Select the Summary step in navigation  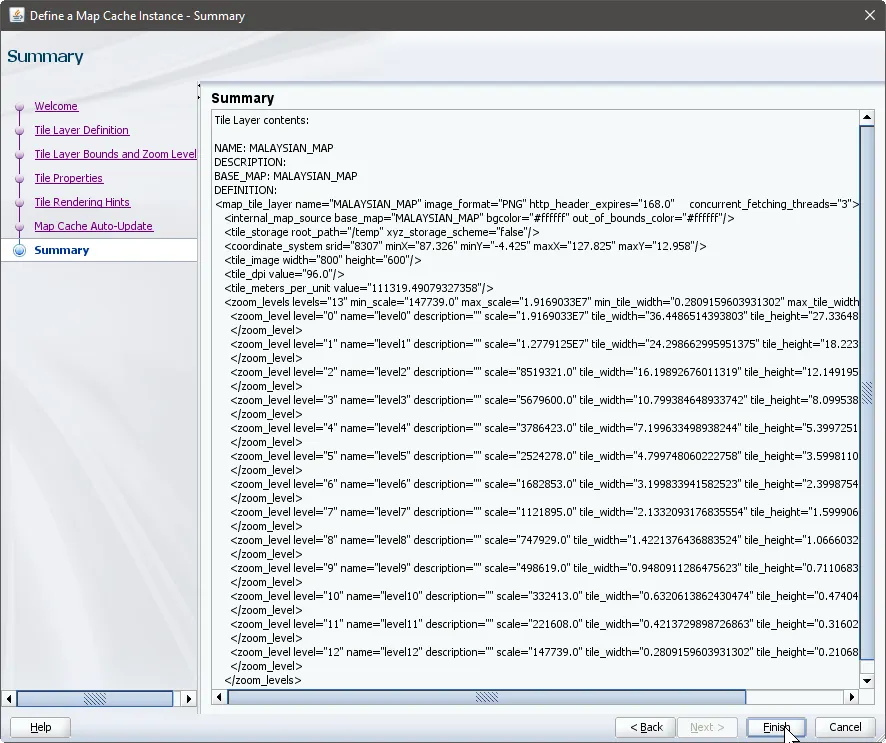62,250
